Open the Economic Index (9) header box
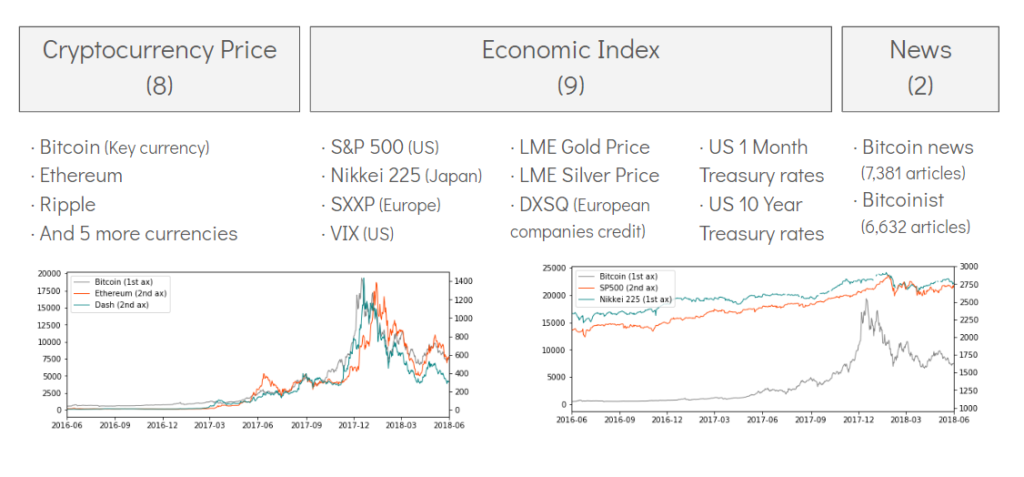Viewport: 1024px width, 477px height. pyautogui.click(x=570, y=68)
